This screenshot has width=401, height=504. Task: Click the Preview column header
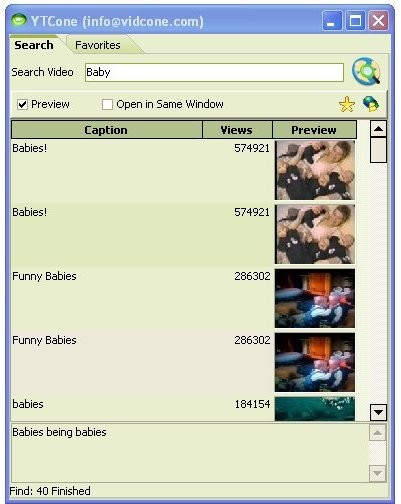tap(314, 130)
